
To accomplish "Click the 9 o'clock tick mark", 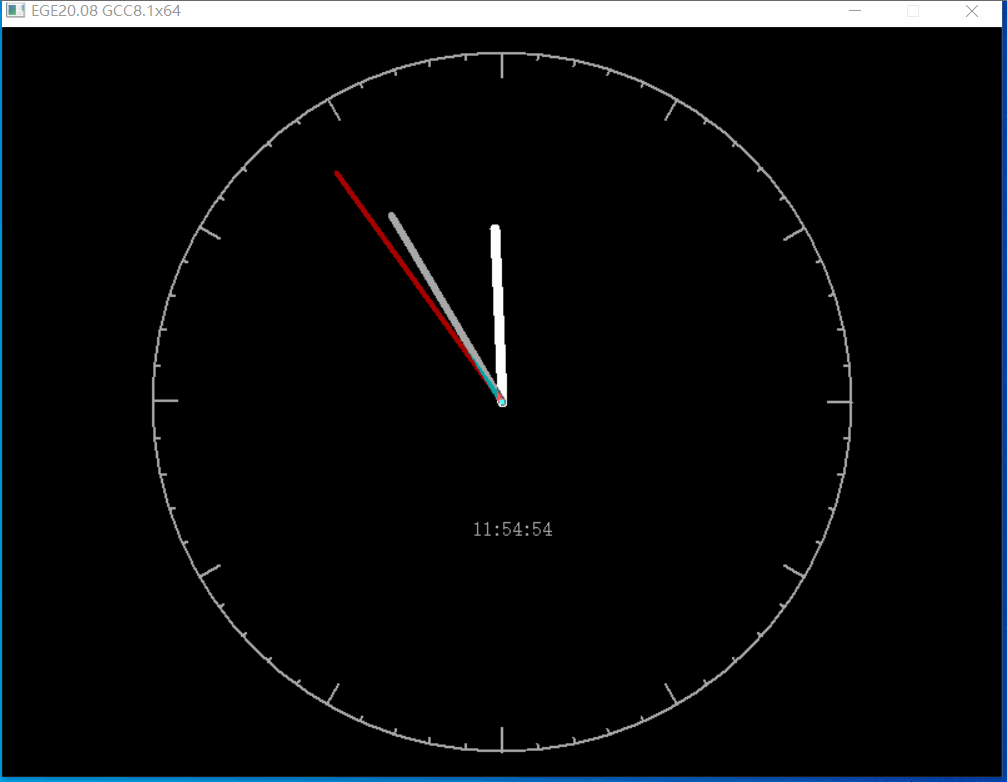I will (x=166, y=401).
